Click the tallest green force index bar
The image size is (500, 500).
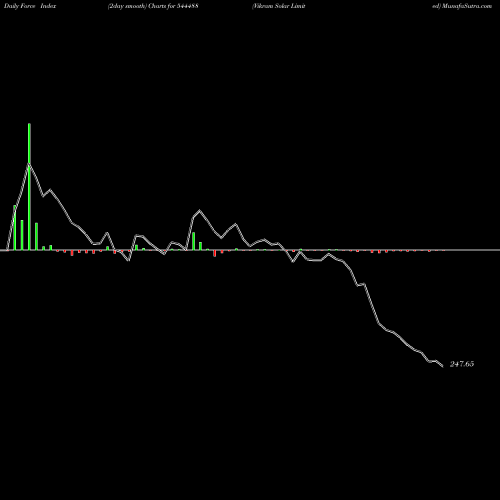tap(29, 186)
